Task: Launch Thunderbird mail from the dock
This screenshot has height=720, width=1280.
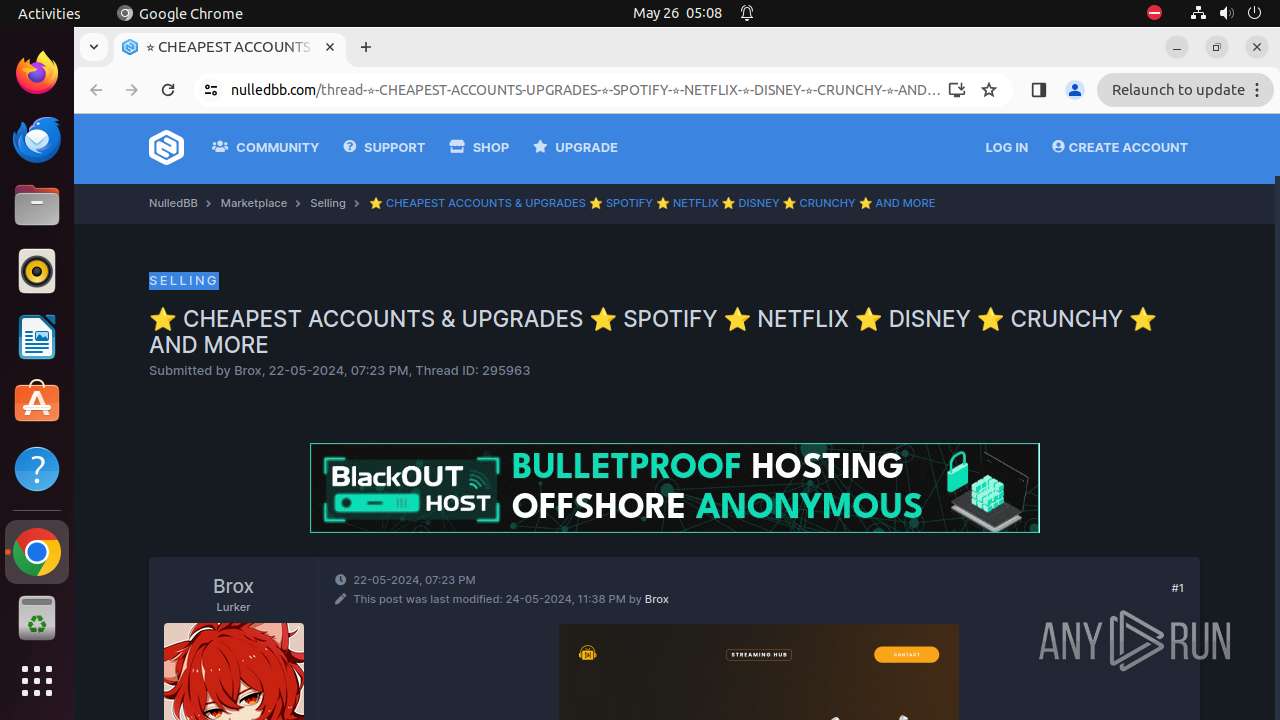Action: pos(37,139)
